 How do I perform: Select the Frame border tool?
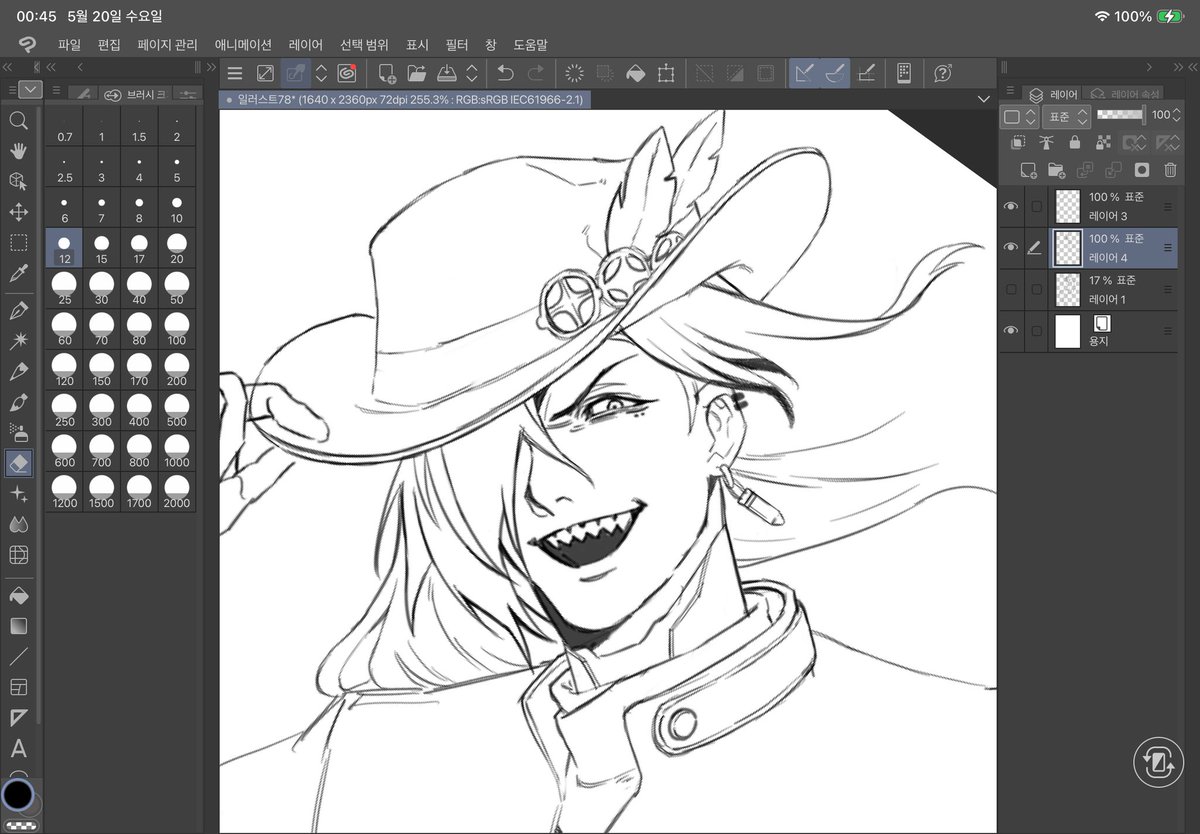(x=18, y=687)
